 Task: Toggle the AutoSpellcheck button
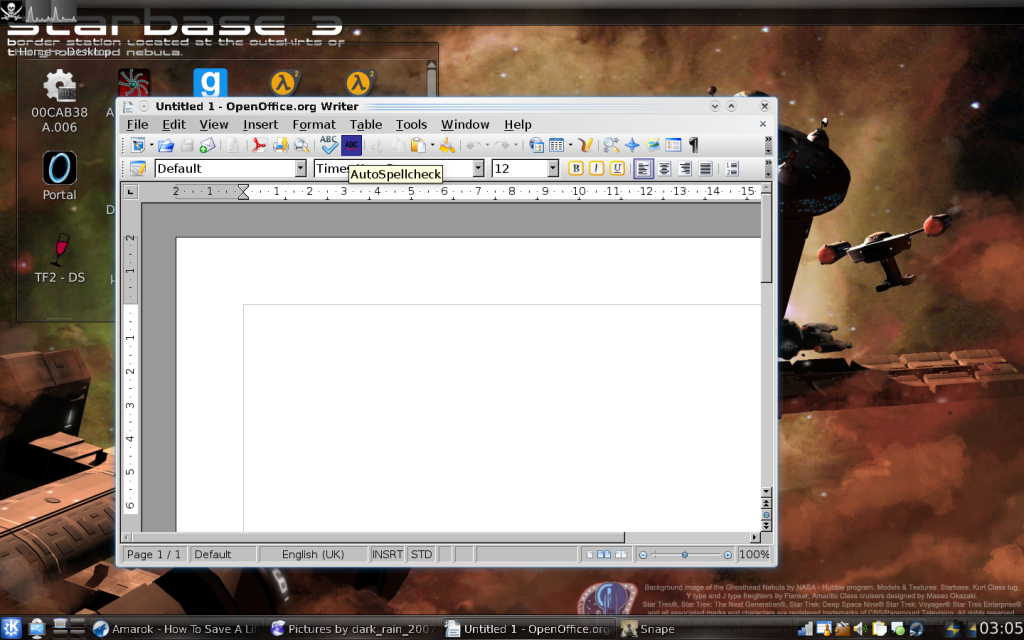(351, 145)
